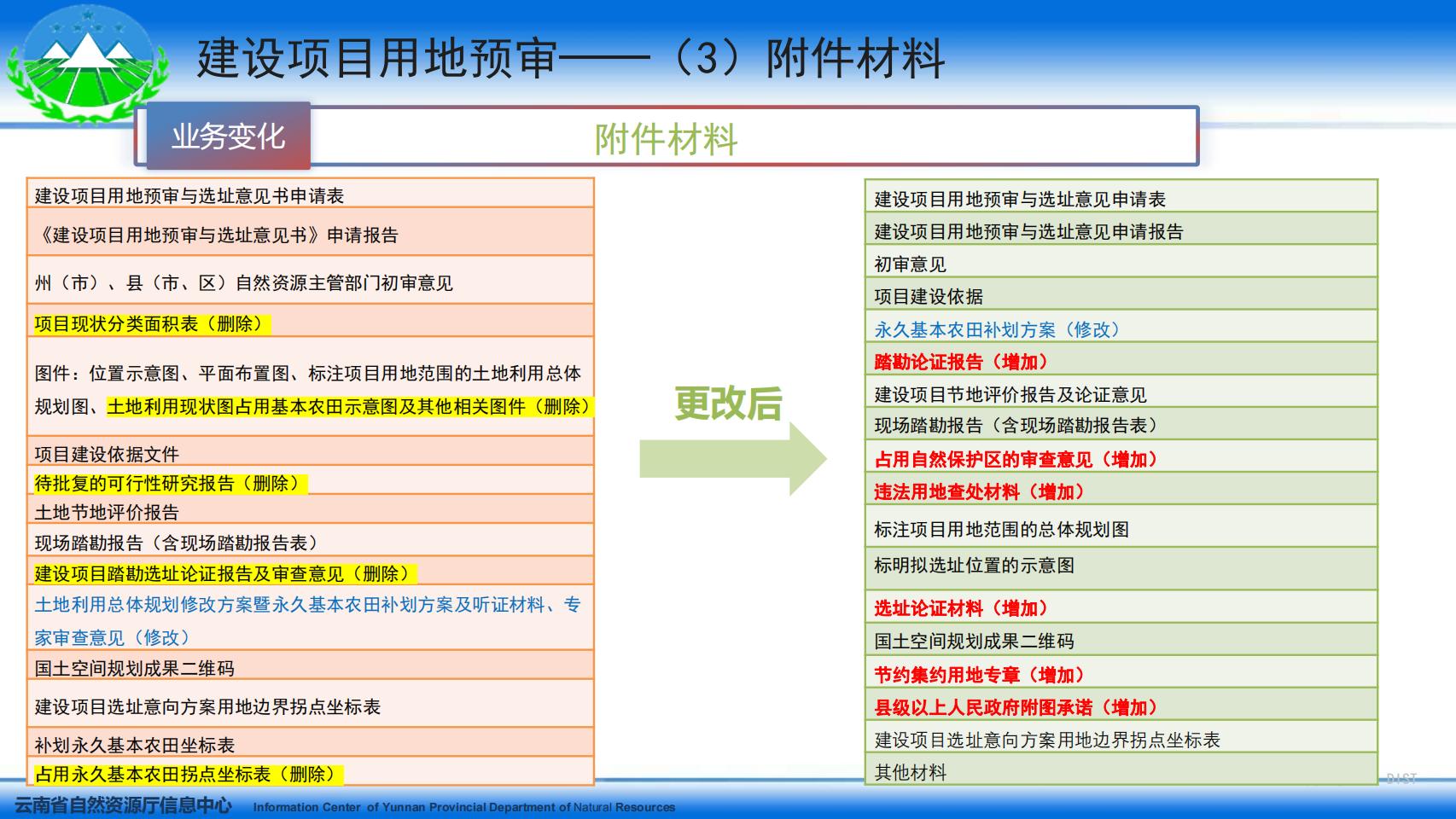The height and width of the screenshot is (819, 1456).
Task: Click red 踏勘论证报告（增加）
Action: pos(961,362)
